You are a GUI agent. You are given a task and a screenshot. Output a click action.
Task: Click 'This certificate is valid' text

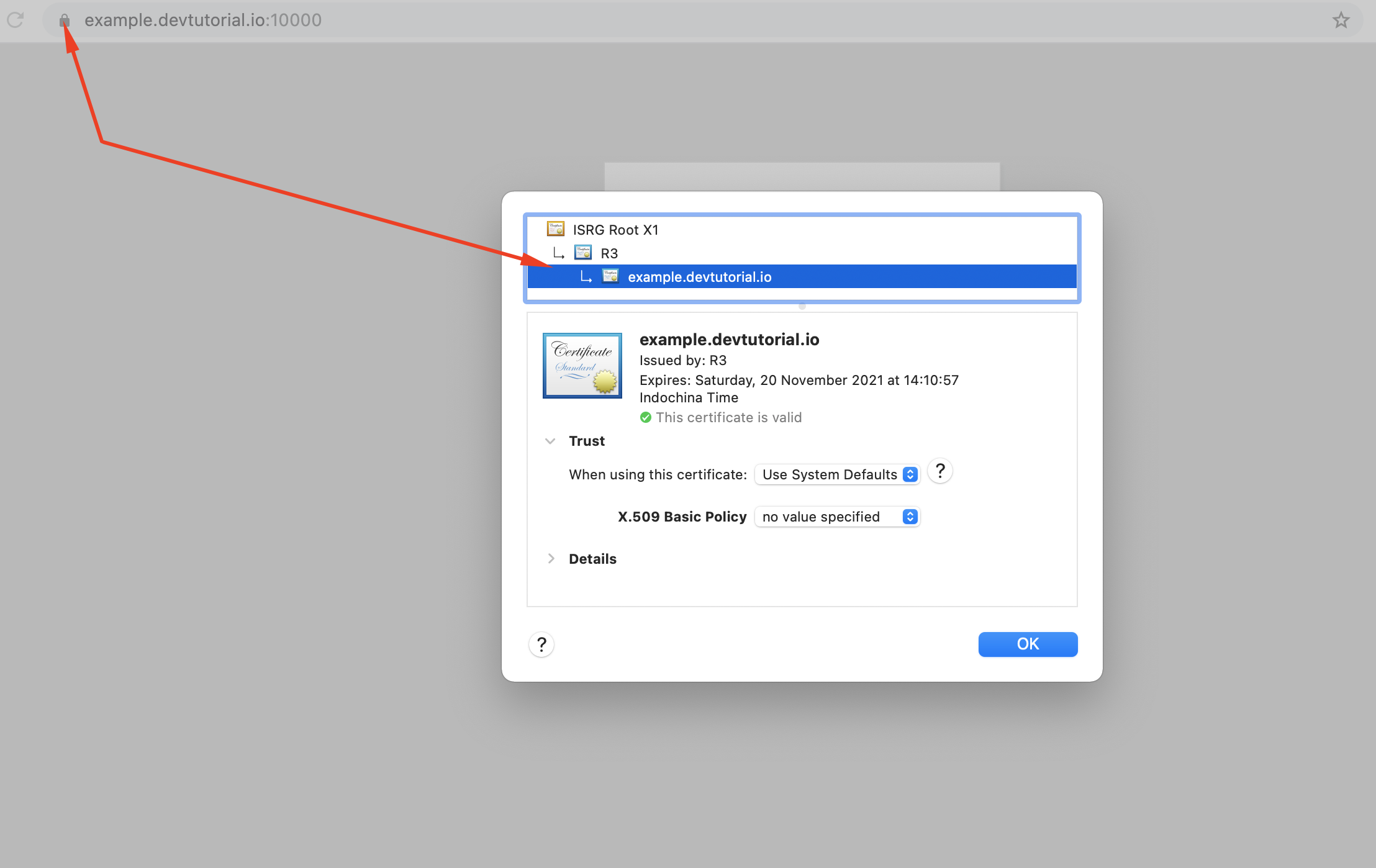click(728, 417)
